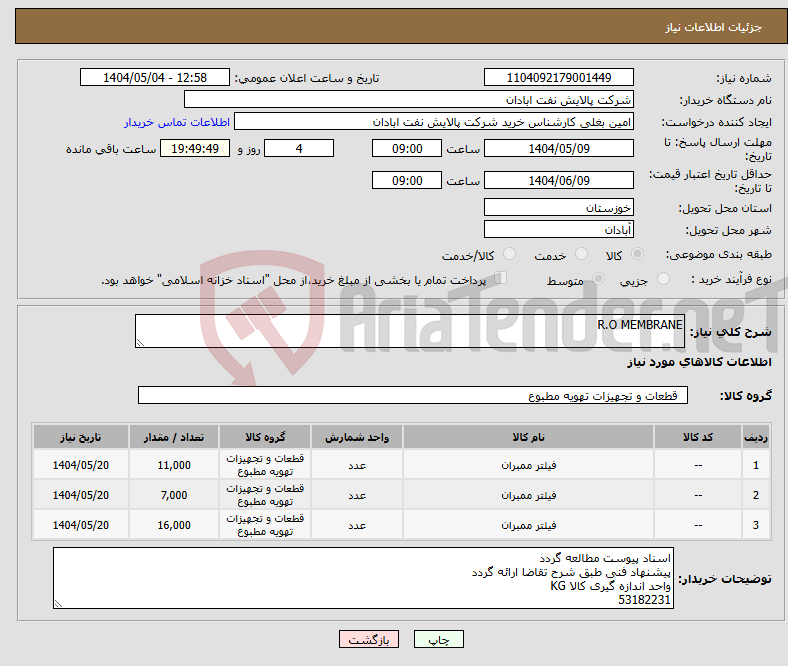The height and width of the screenshot is (666, 788).
Task: Select the خدمت radio button
Action: 581,254
